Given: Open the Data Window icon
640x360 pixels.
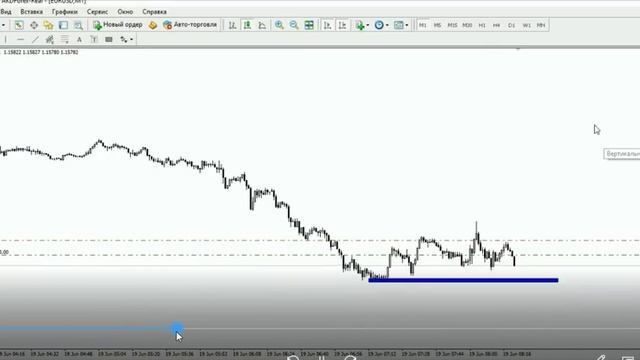Looking at the screenshot, I should tap(34, 25).
